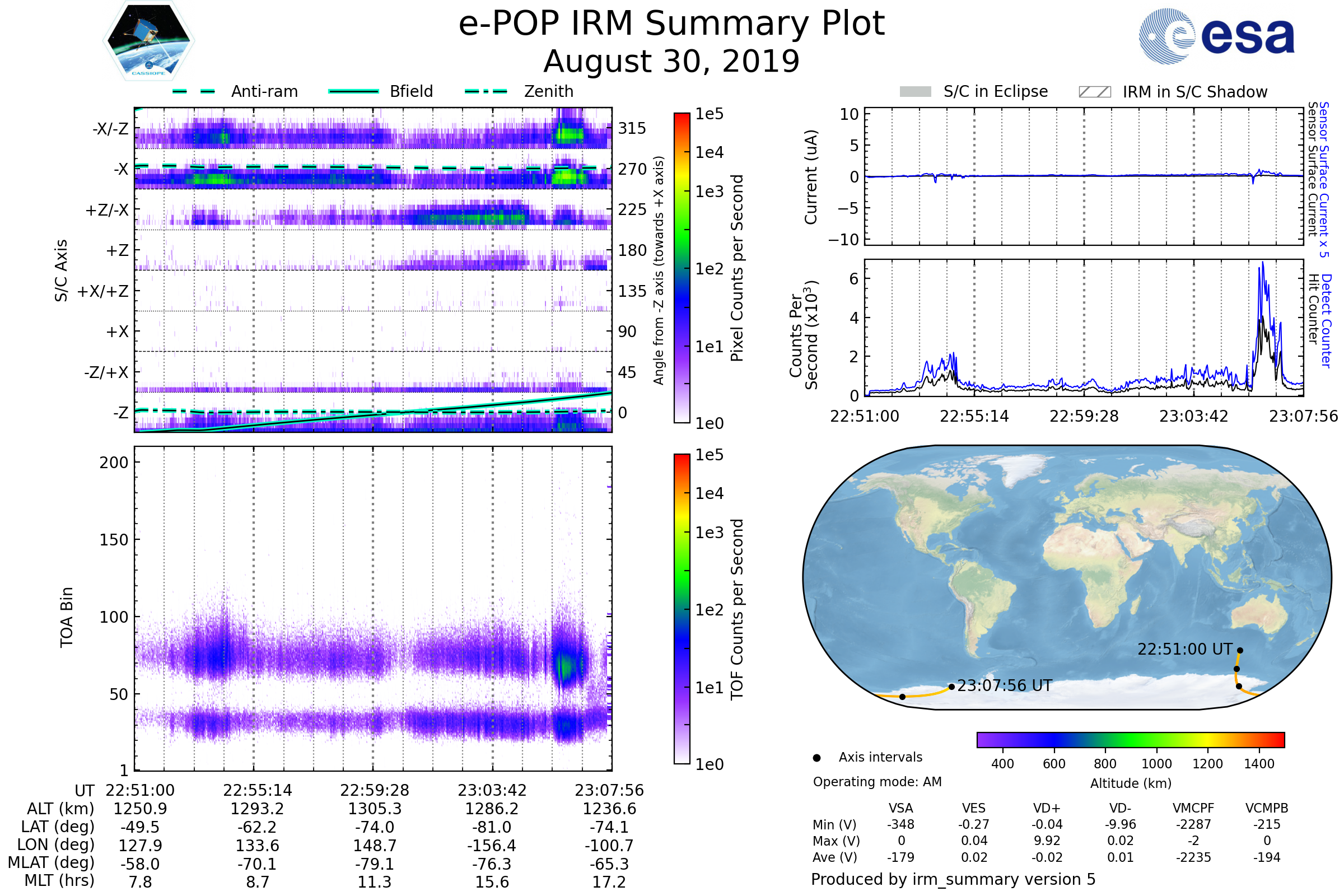Click the e-POP IRM Summary Plot title
This screenshot has height=896, width=1344.
671,24
